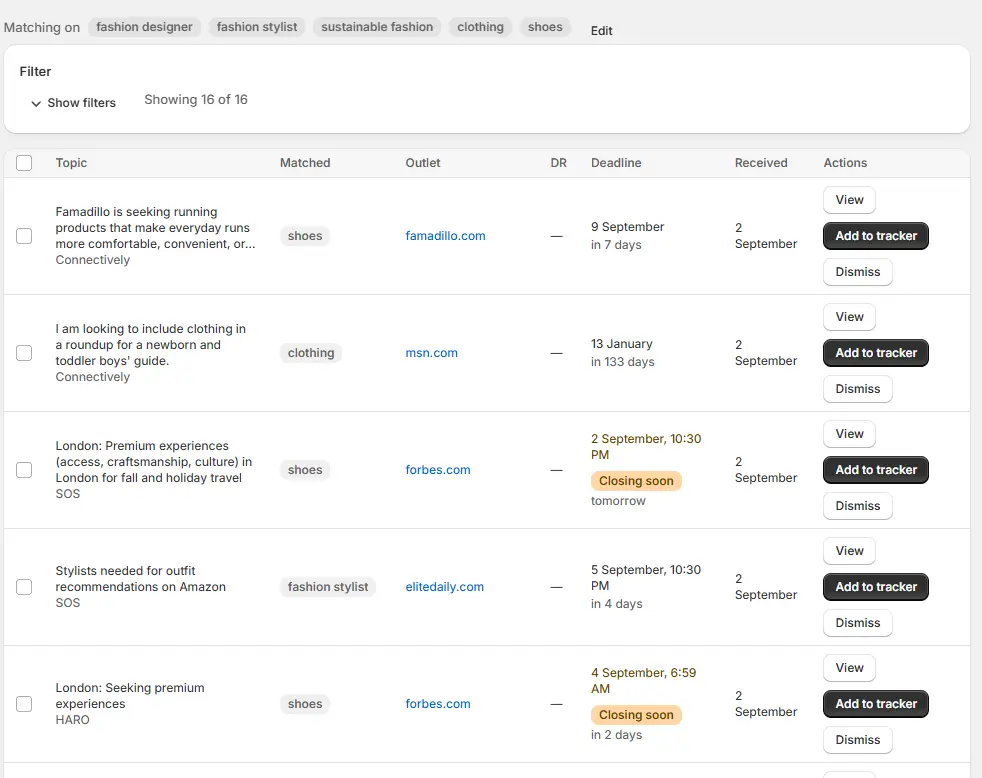Dismiss the SOS London forbes request
Viewport: 982px width, 778px height.
pos(857,506)
